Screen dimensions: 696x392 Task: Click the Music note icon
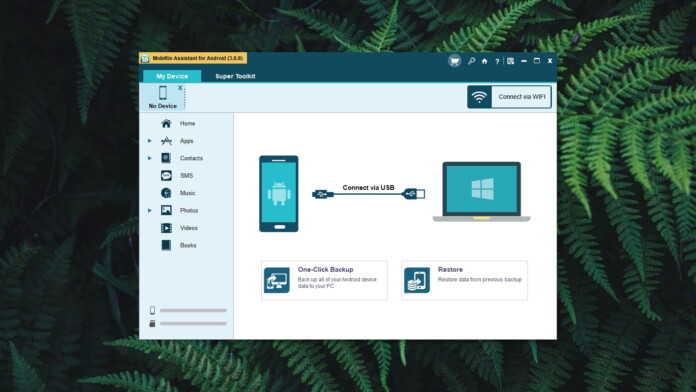pos(166,193)
